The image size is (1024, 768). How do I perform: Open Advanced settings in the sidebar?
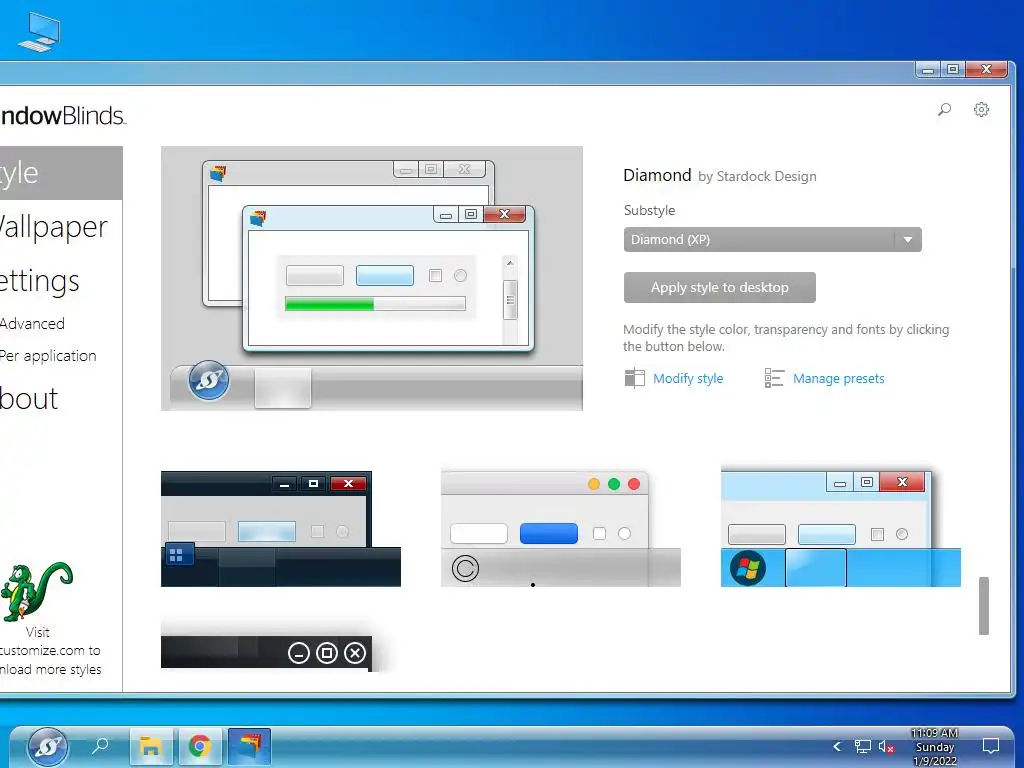(x=32, y=323)
